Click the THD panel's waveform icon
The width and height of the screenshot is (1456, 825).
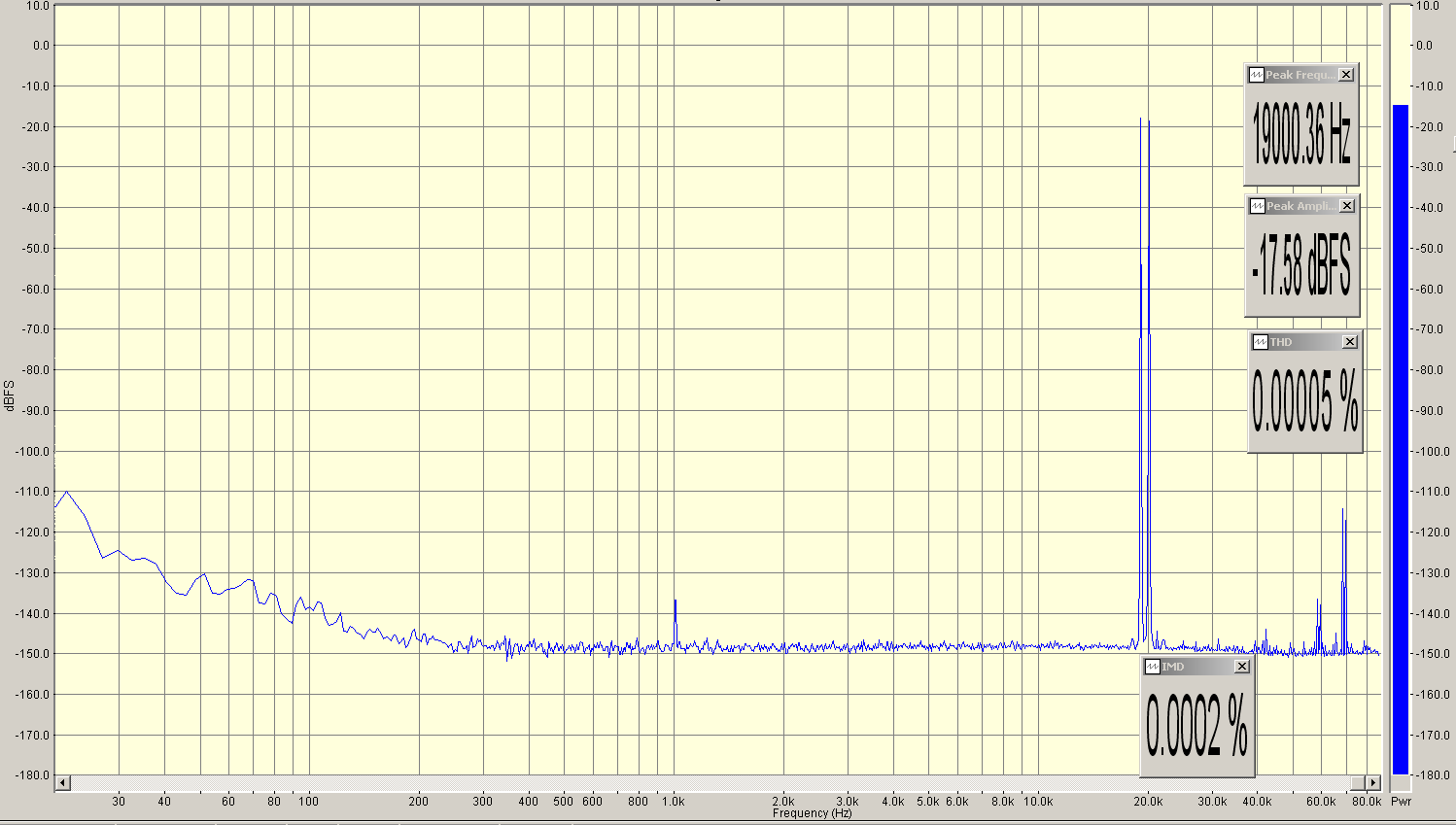pyautogui.click(x=1260, y=342)
